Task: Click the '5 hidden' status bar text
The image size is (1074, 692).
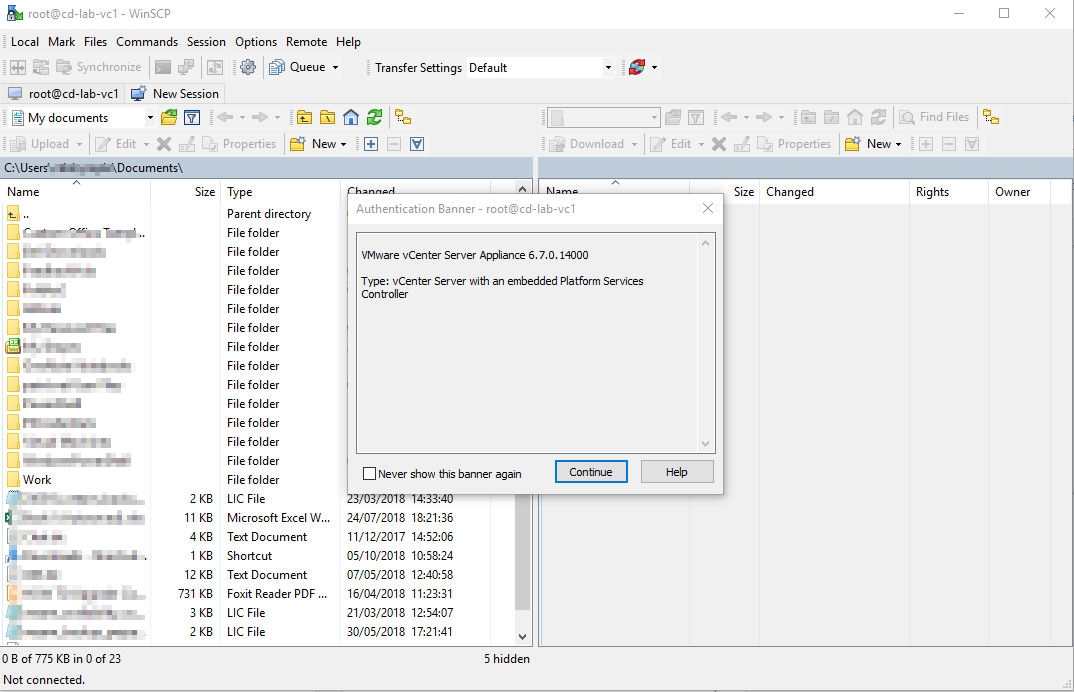Action: (x=507, y=659)
